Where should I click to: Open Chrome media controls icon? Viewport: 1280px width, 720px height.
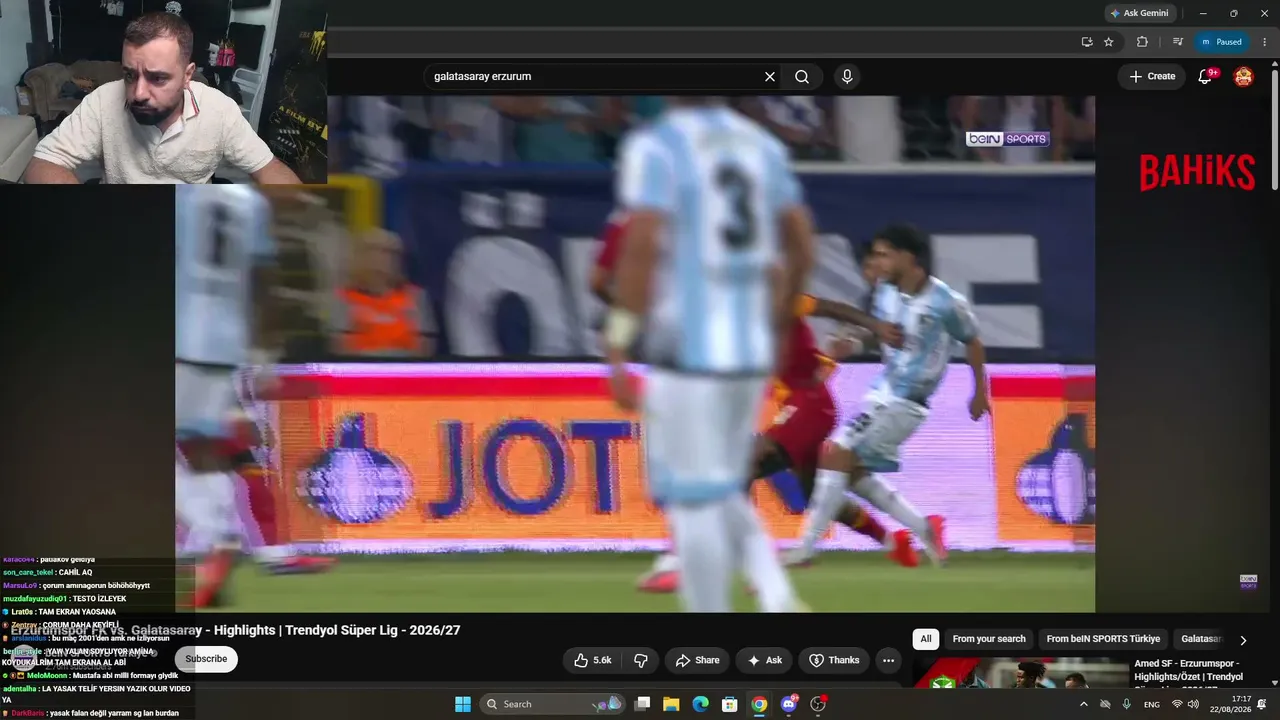[x=1178, y=42]
